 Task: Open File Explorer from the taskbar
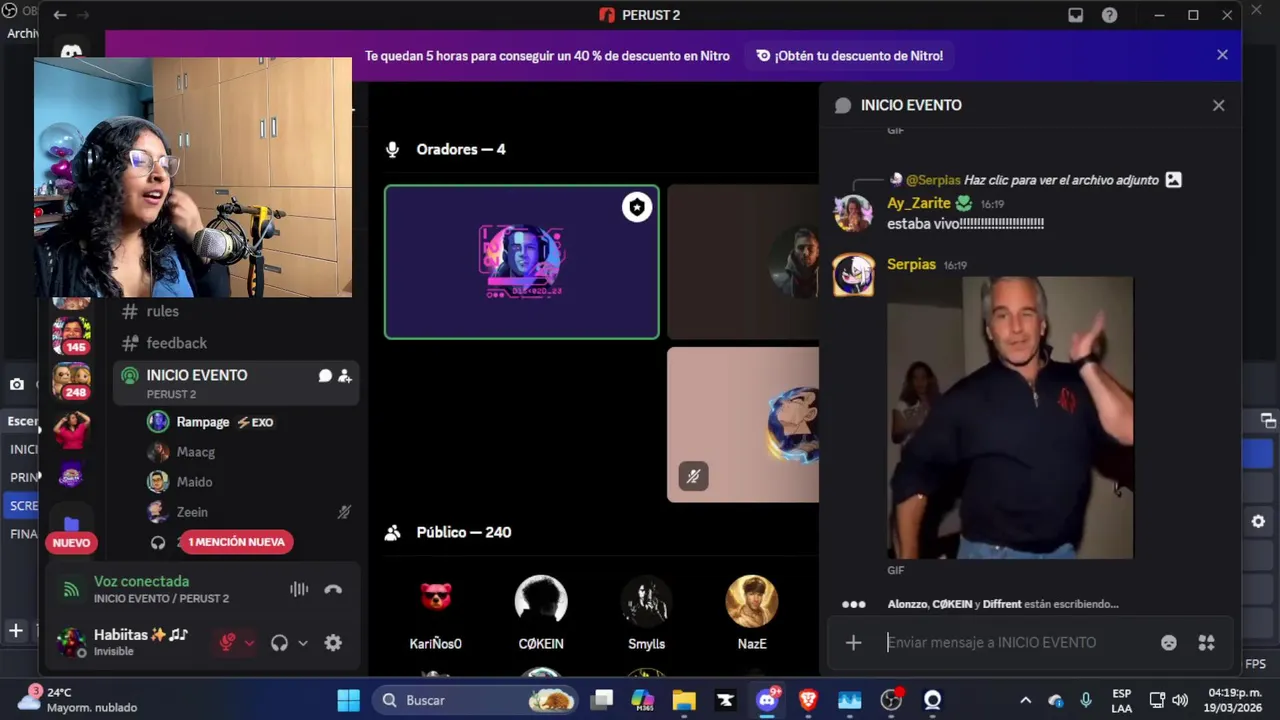(684, 700)
